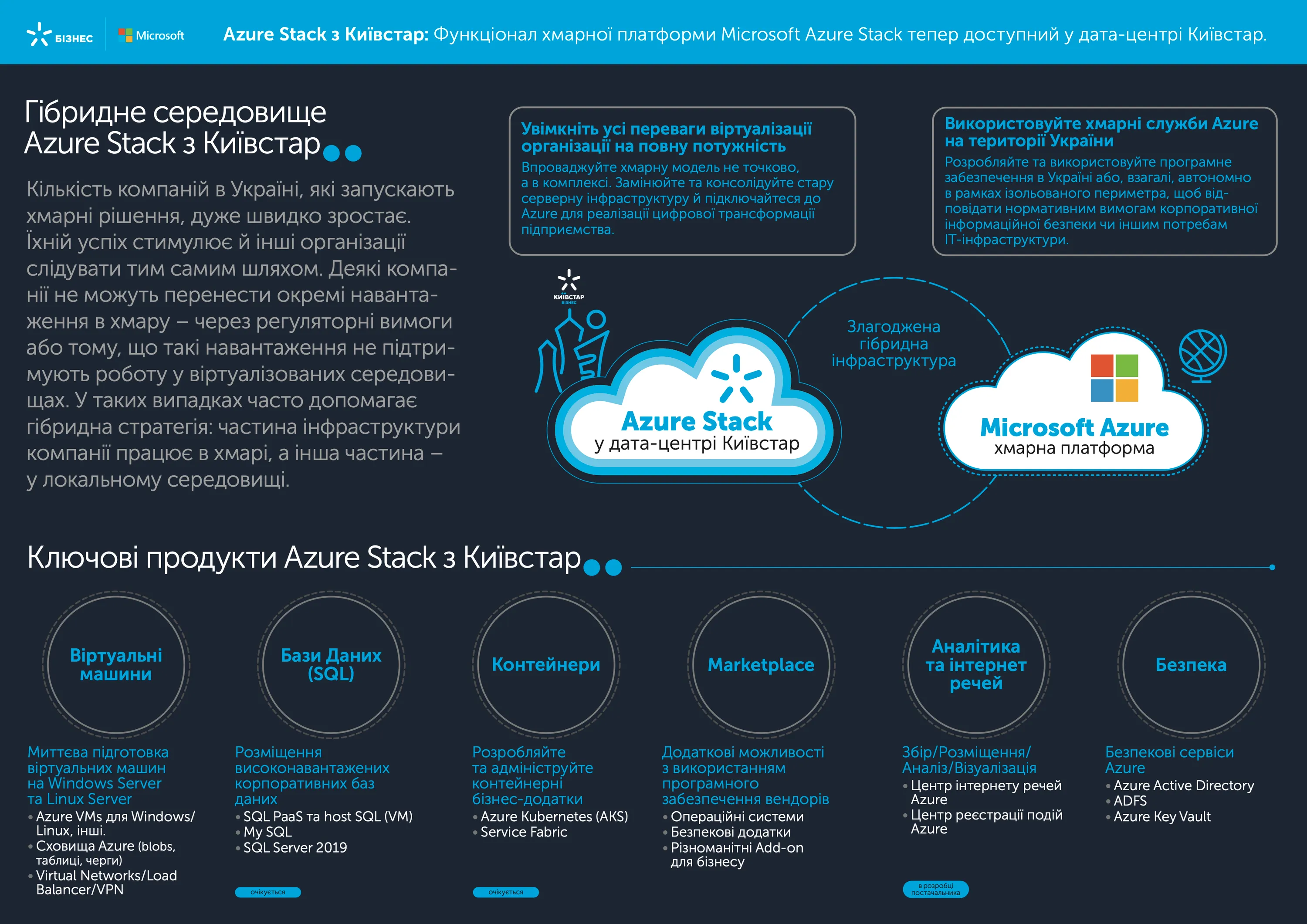
Task: Click the small Kyivstar logo above the monument
Action: tap(569, 286)
